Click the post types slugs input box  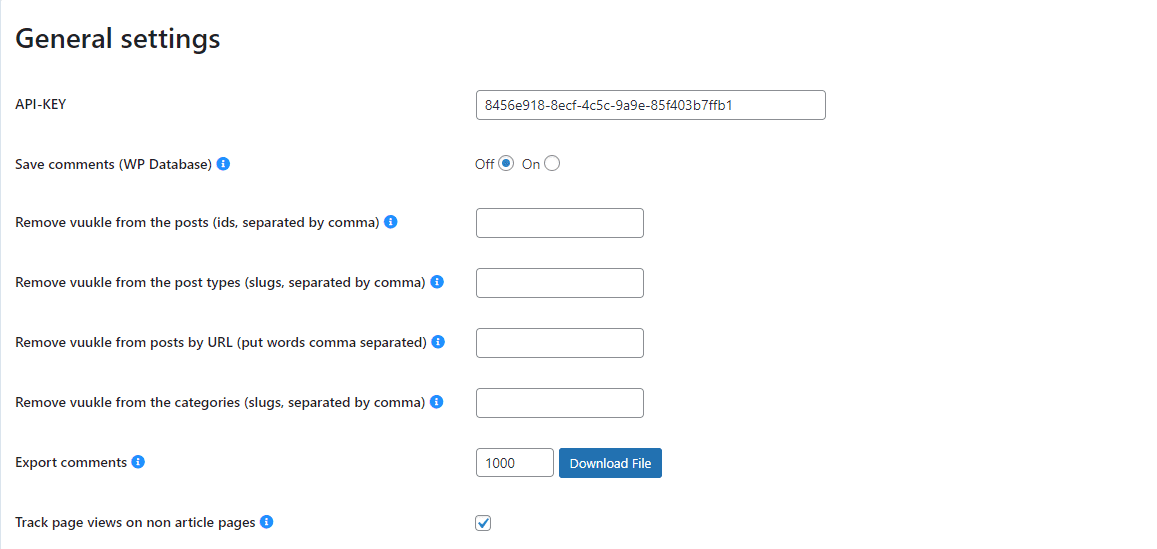coord(560,283)
